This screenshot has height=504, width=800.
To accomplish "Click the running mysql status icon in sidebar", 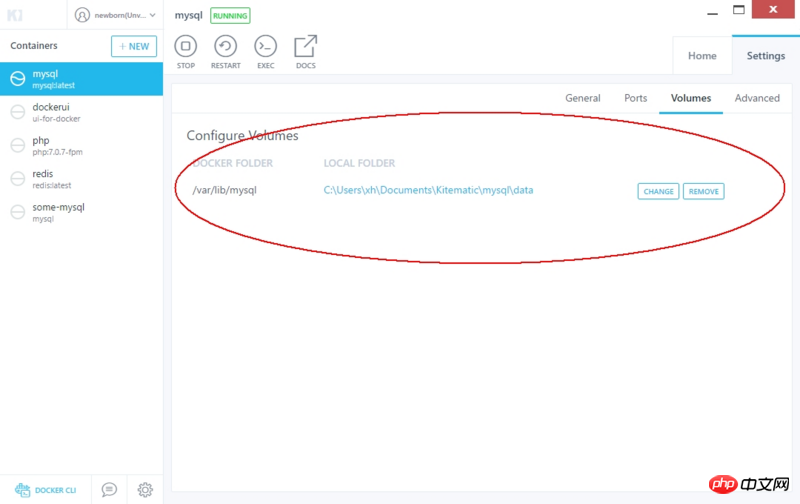I will [18, 79].
